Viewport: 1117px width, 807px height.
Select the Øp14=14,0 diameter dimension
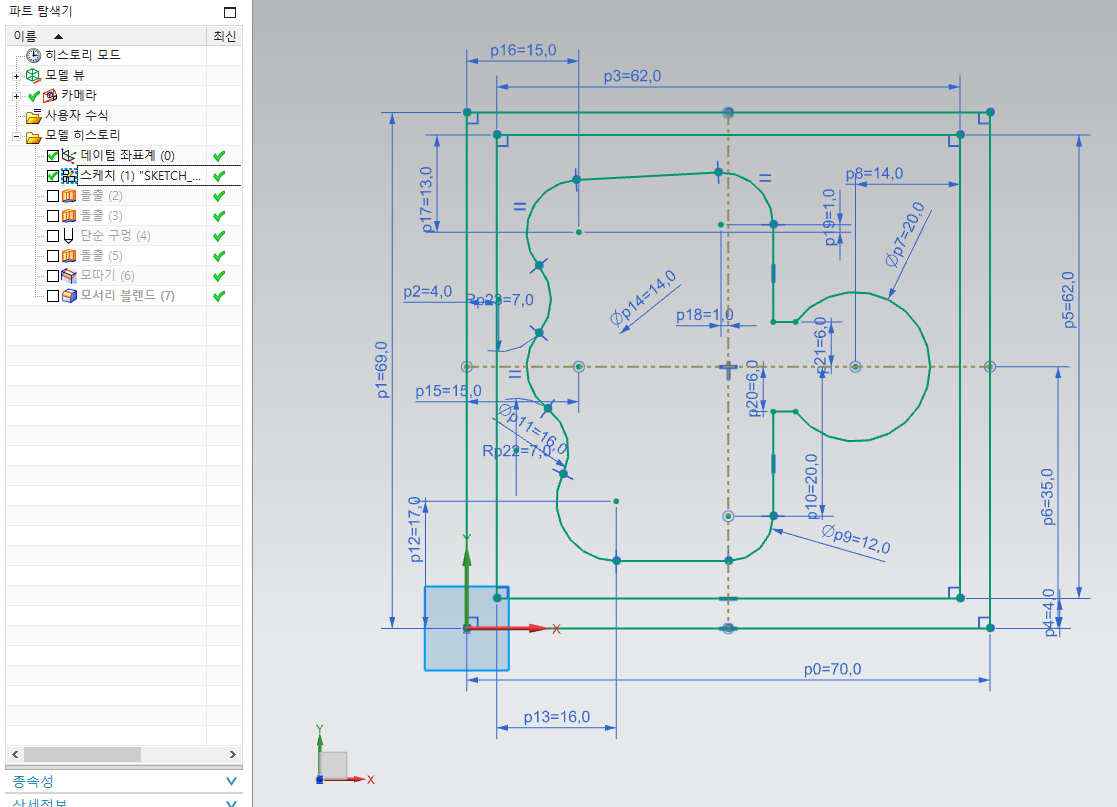tap(643, 298)
